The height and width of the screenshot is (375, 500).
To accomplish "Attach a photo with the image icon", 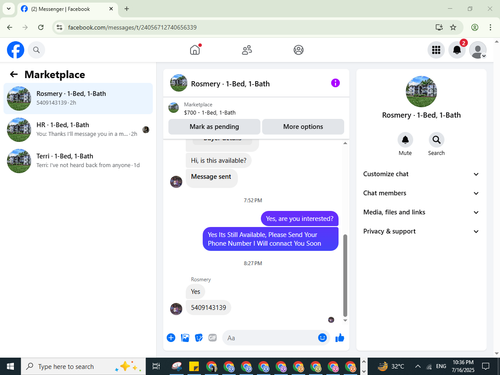I will click(x=185, y=338).
